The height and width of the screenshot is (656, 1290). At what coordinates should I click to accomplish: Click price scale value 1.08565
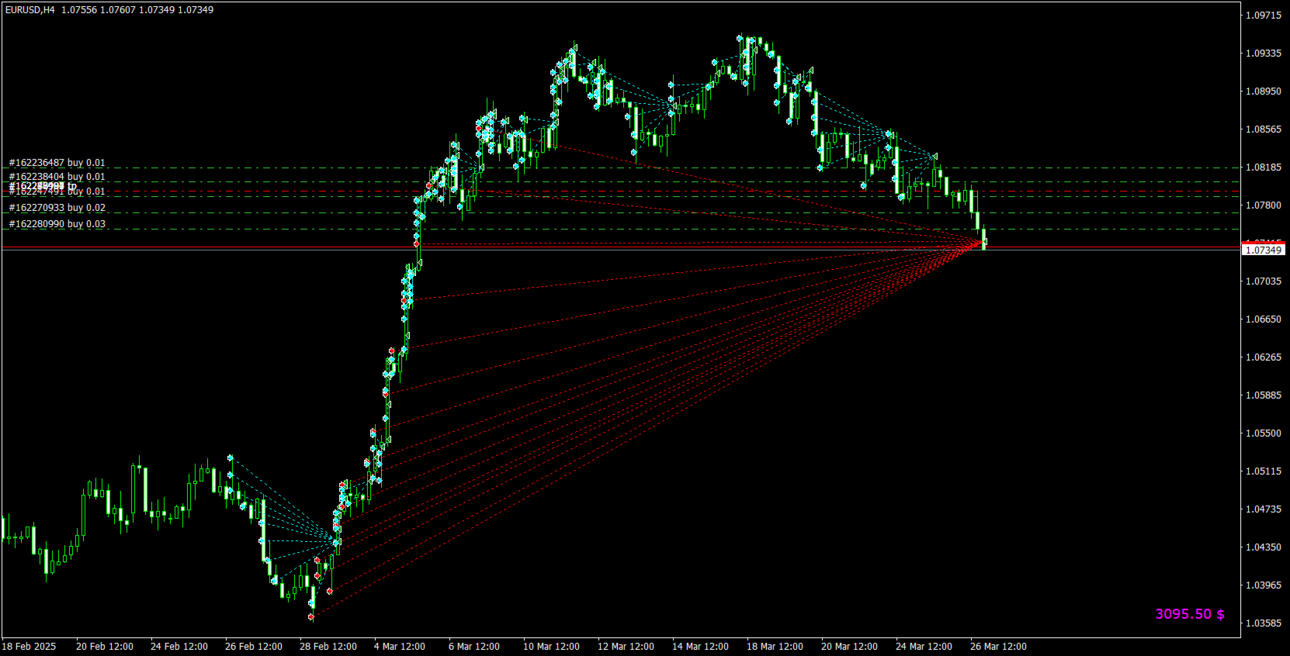[x=1264, y=129]
